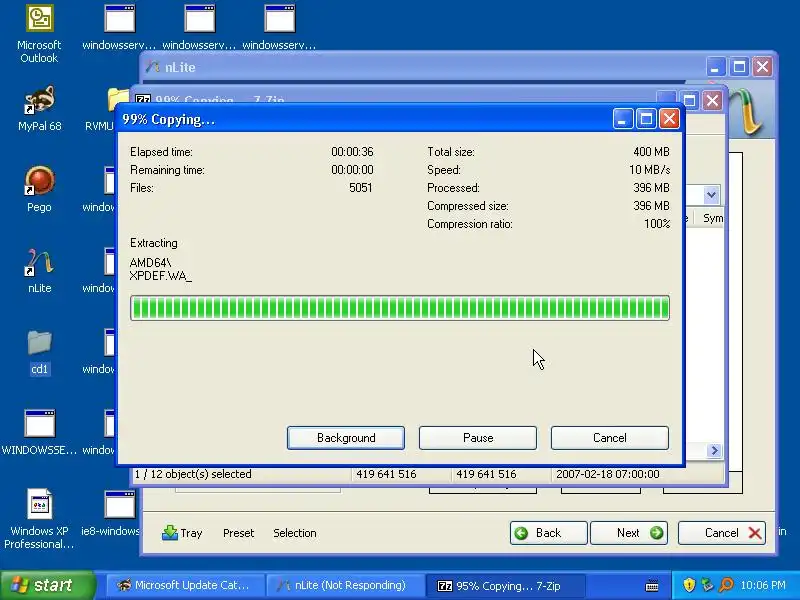Click the Compression ratio value 100%
The height and width of the screenshot is (600, 800).
coord(657,224)
